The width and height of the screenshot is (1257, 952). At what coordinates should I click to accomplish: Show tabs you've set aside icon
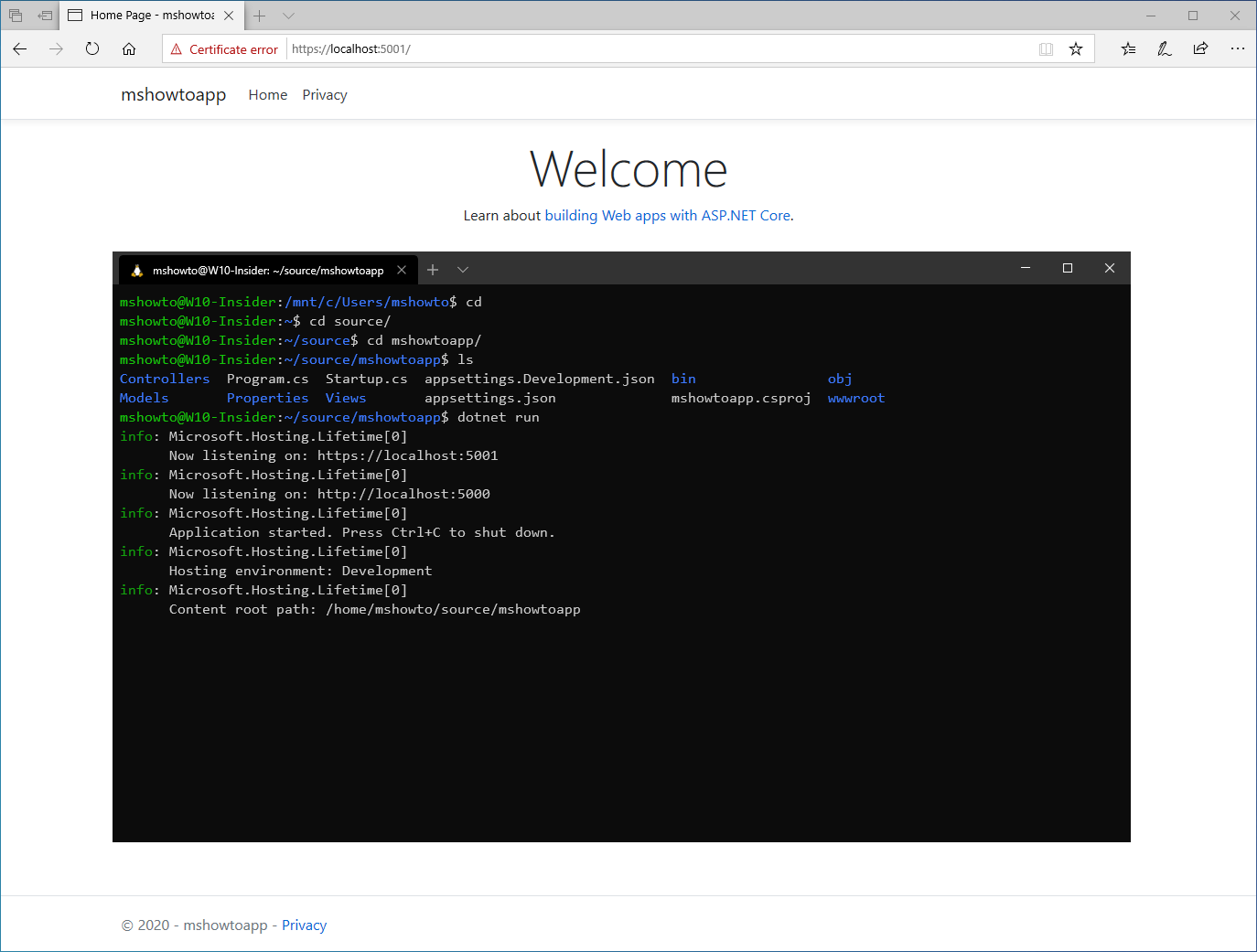[16, 16]
